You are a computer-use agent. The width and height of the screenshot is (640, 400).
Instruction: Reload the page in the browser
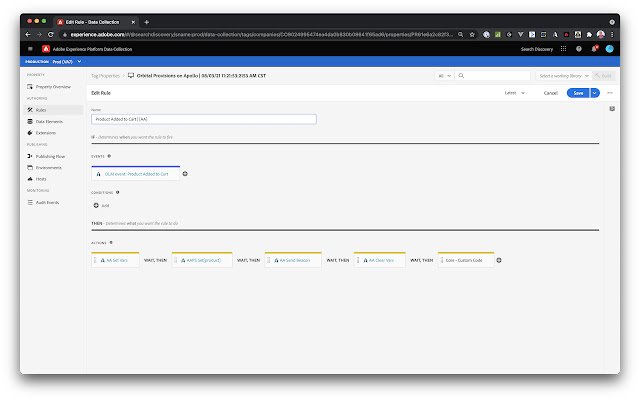[51, 35]
